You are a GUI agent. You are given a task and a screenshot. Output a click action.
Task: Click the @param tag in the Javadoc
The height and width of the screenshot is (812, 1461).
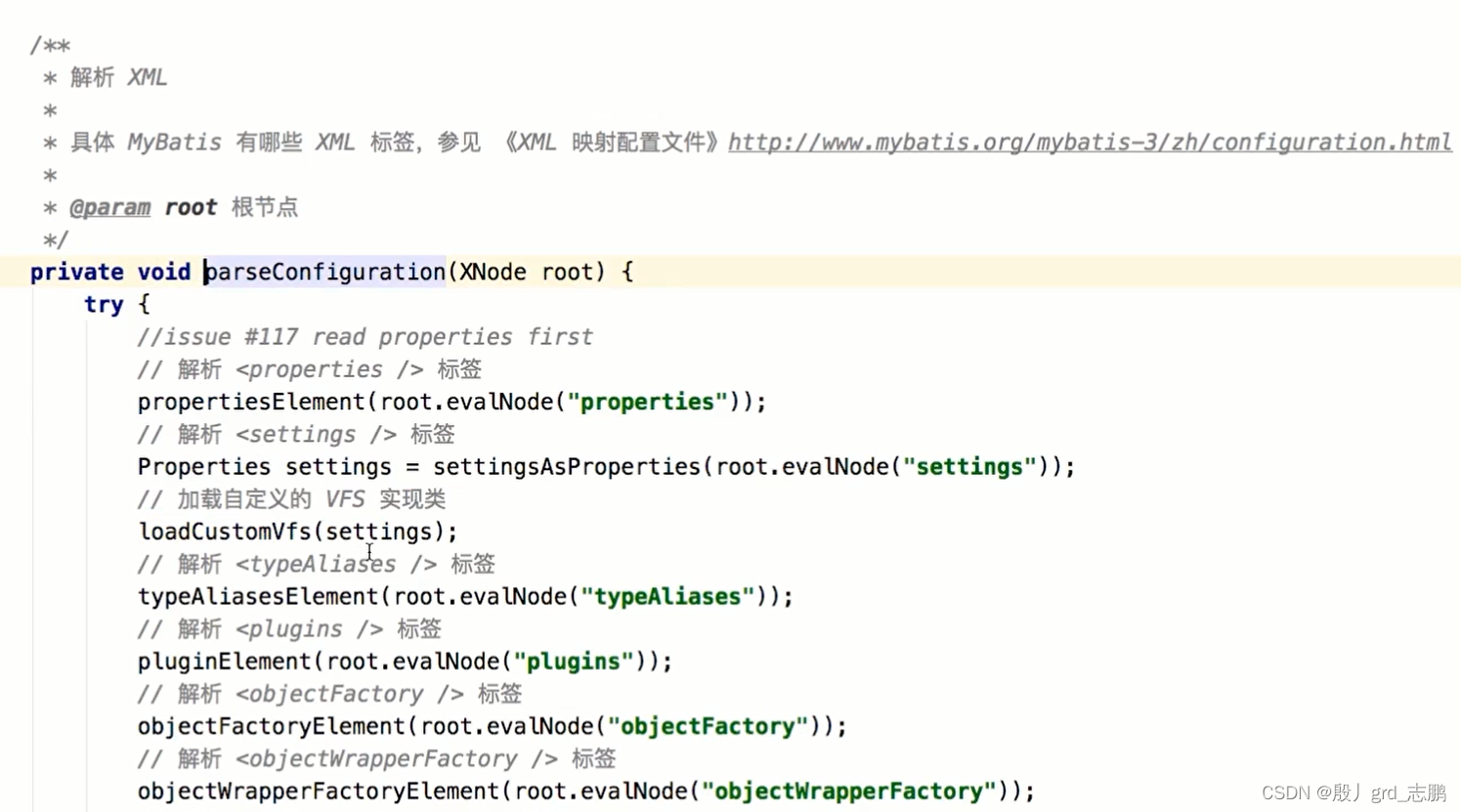pos(110,207)
